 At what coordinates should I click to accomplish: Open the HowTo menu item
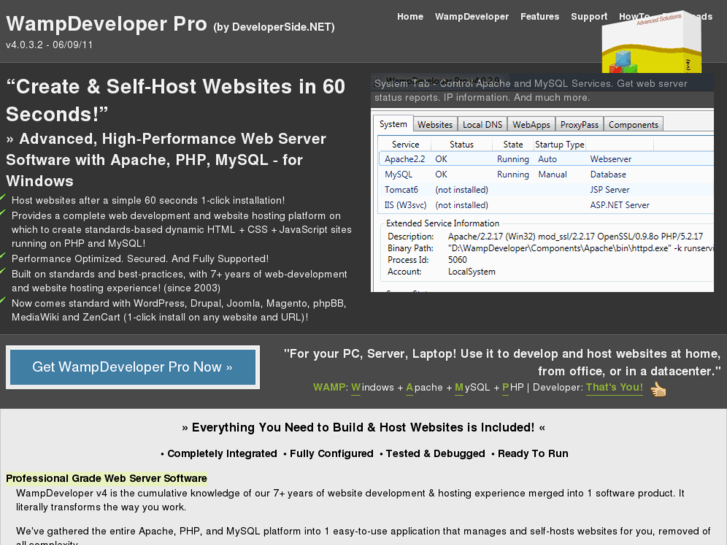[x=633, y=17]
